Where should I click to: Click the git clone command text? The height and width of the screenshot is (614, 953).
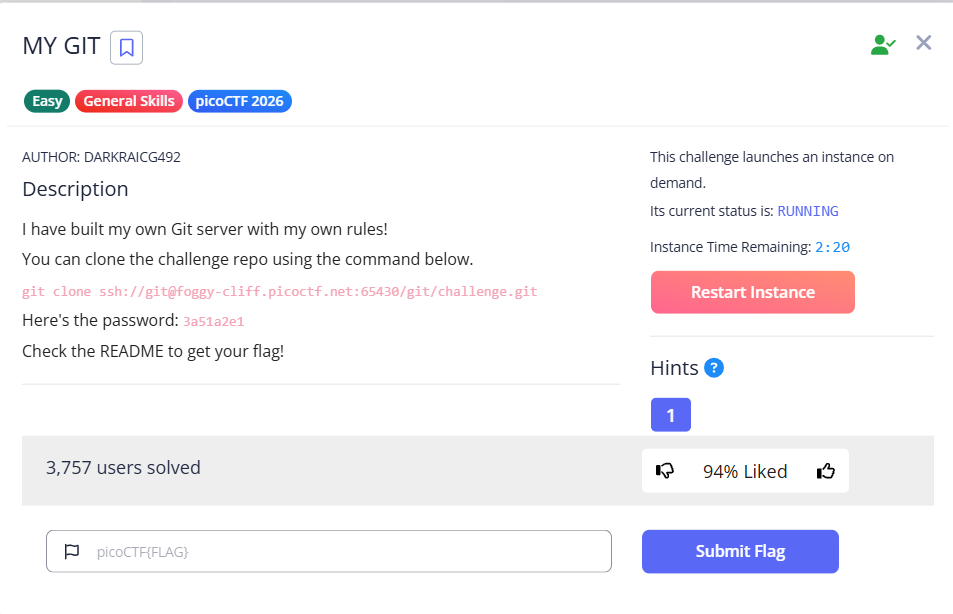tap(280, 292)
